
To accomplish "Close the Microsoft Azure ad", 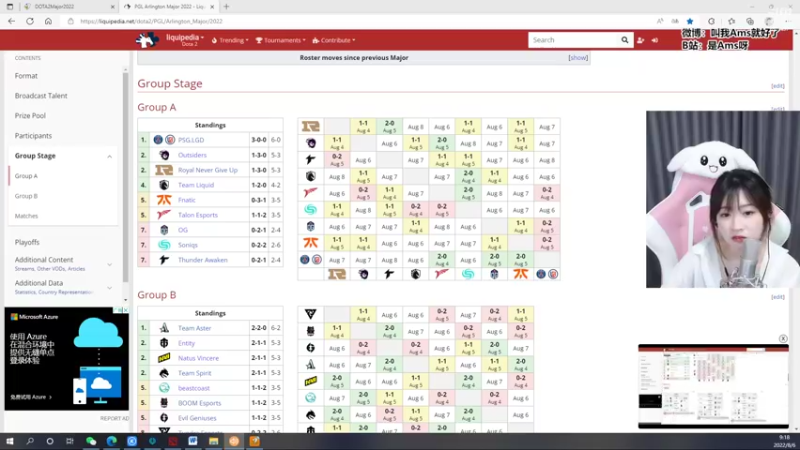I will (126, 310).
